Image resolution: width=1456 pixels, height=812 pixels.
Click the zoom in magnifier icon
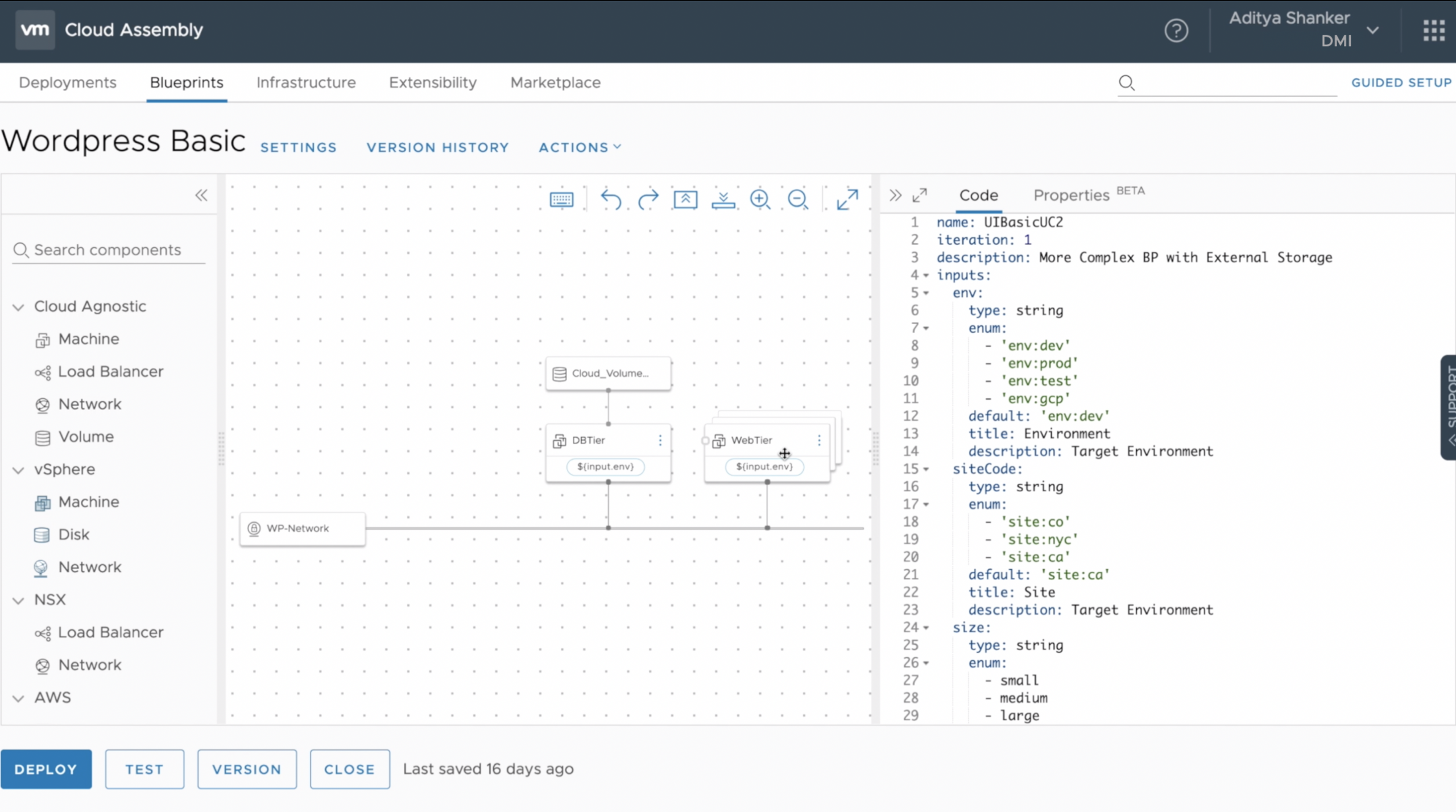point(760,200)
